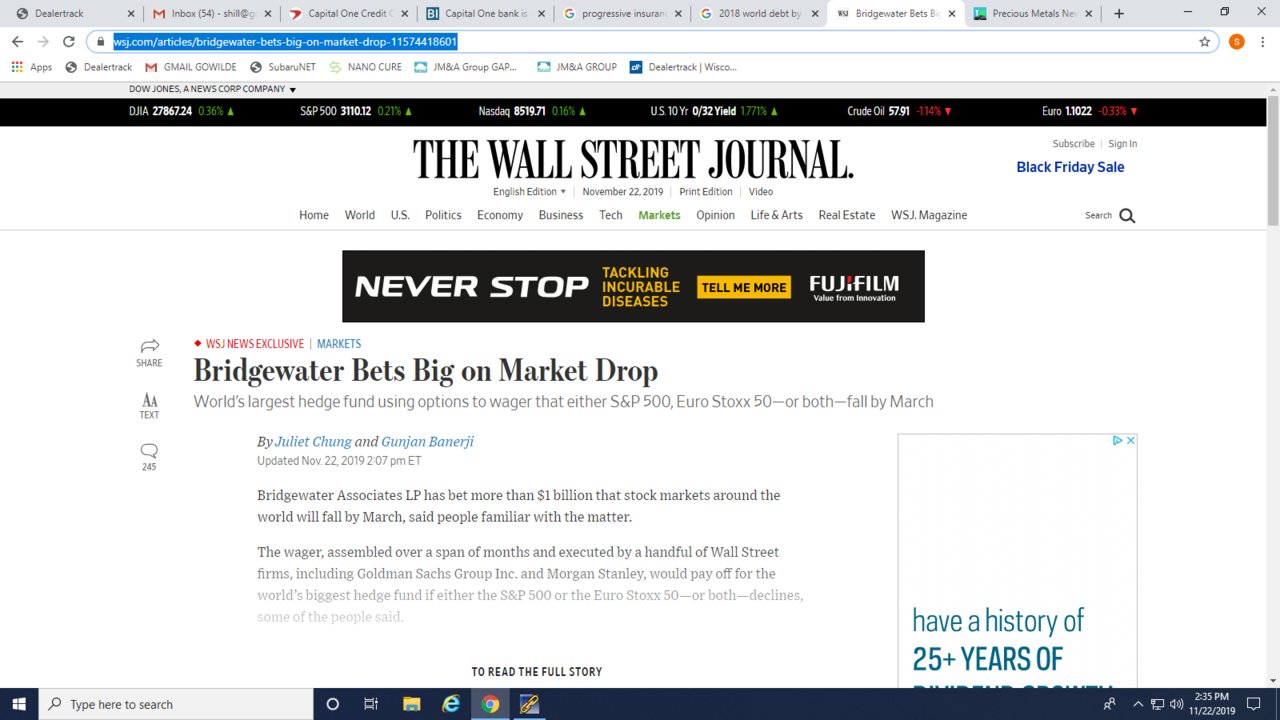Close the Dealertrack tab
The width and height of the screenshot is (1280, 720).
pos(133,14)
